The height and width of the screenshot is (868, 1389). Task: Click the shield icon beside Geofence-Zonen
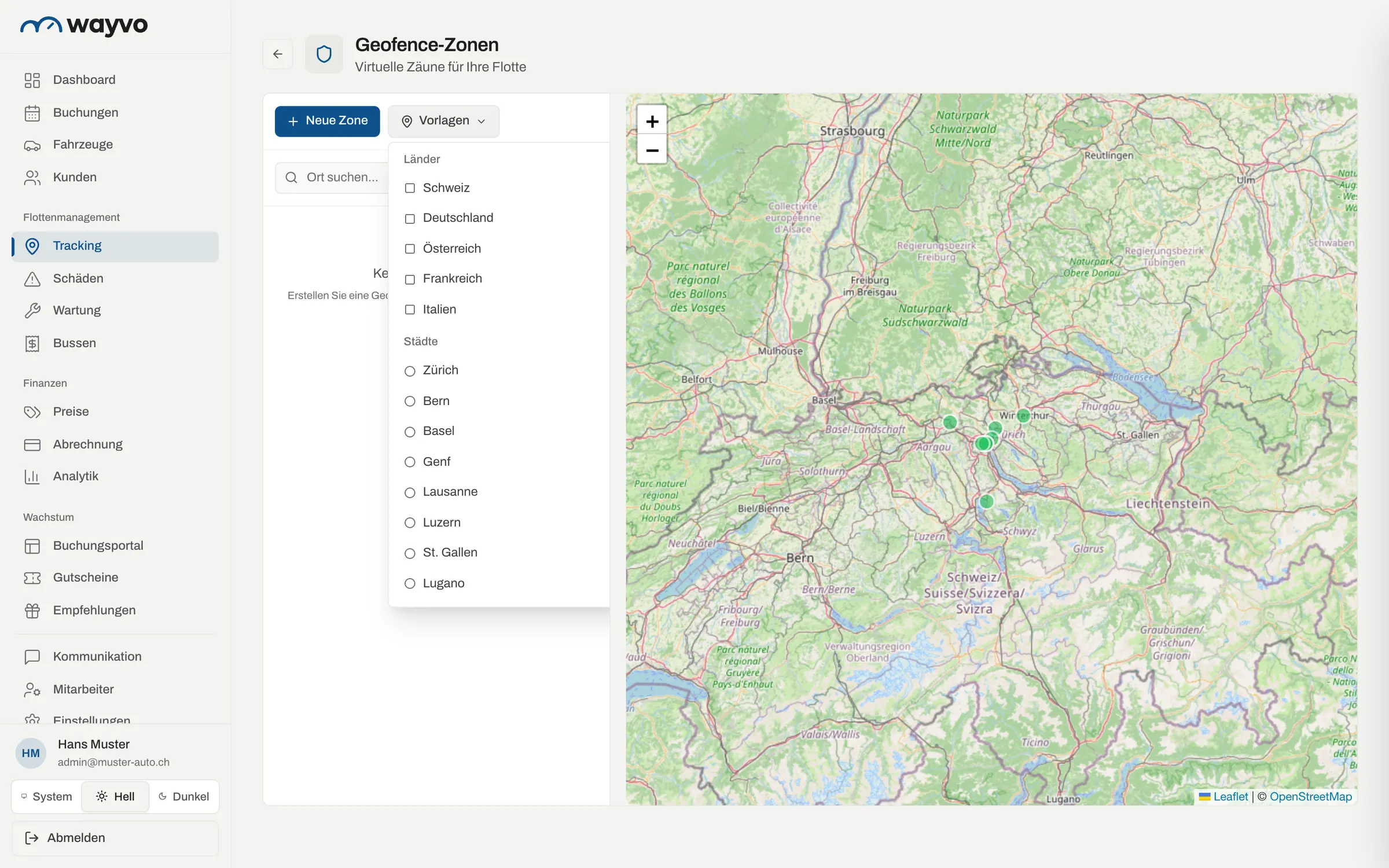coord(324,54)
